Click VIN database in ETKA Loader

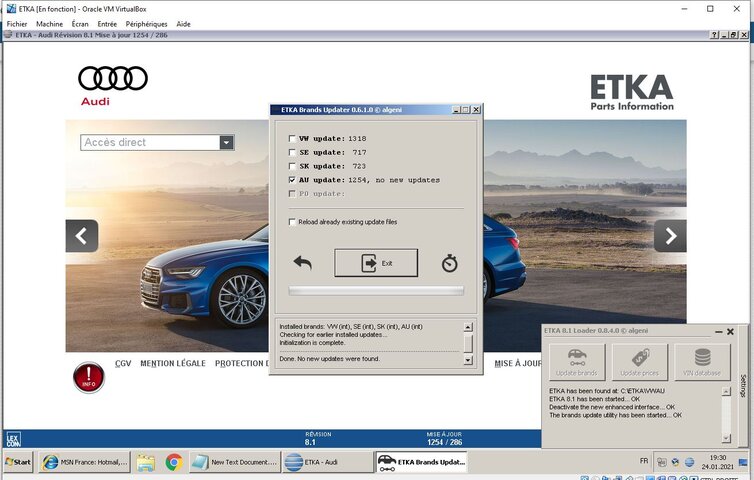(702, 362)
